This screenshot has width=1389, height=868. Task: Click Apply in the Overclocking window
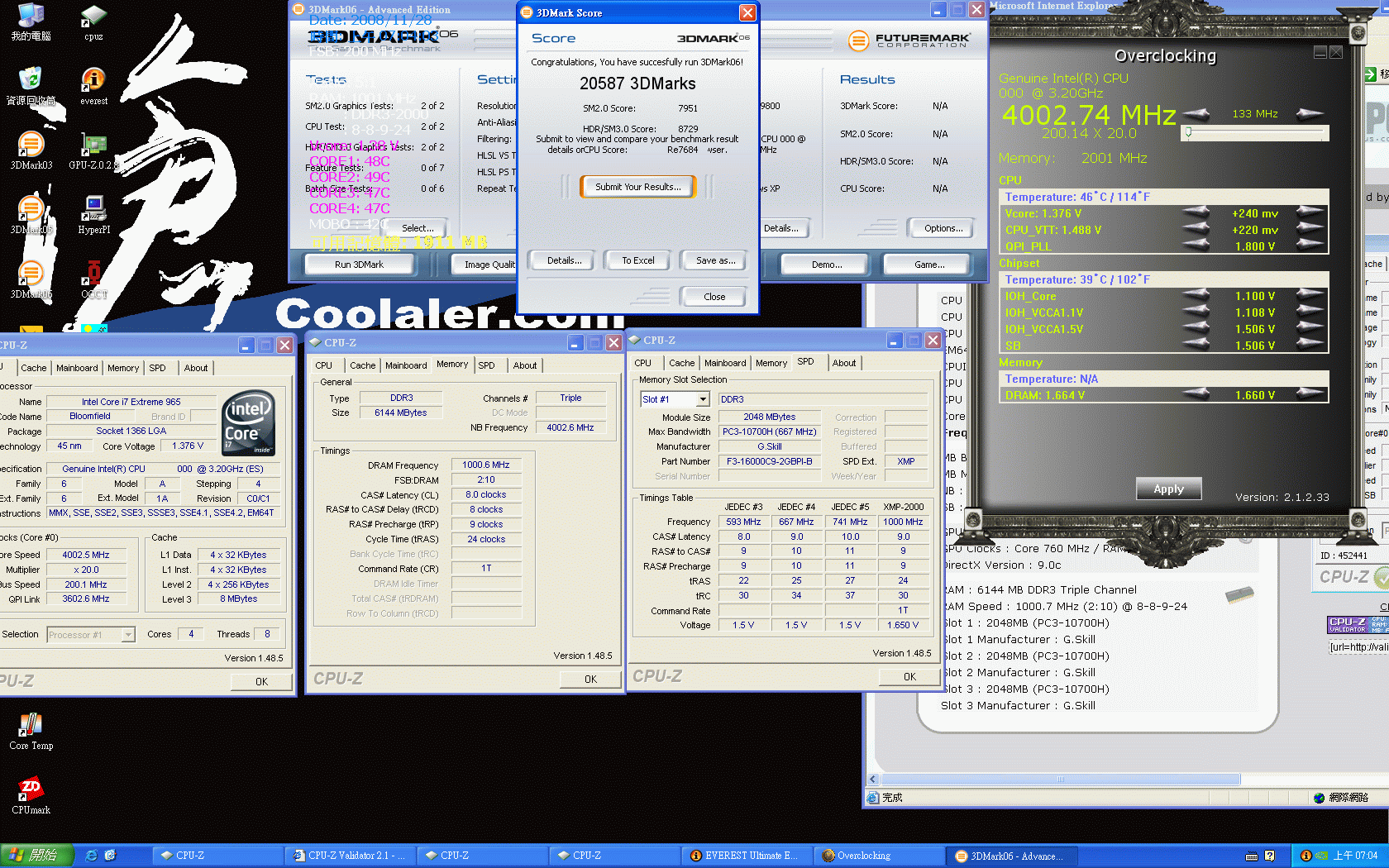click(x=1168, y=489)
